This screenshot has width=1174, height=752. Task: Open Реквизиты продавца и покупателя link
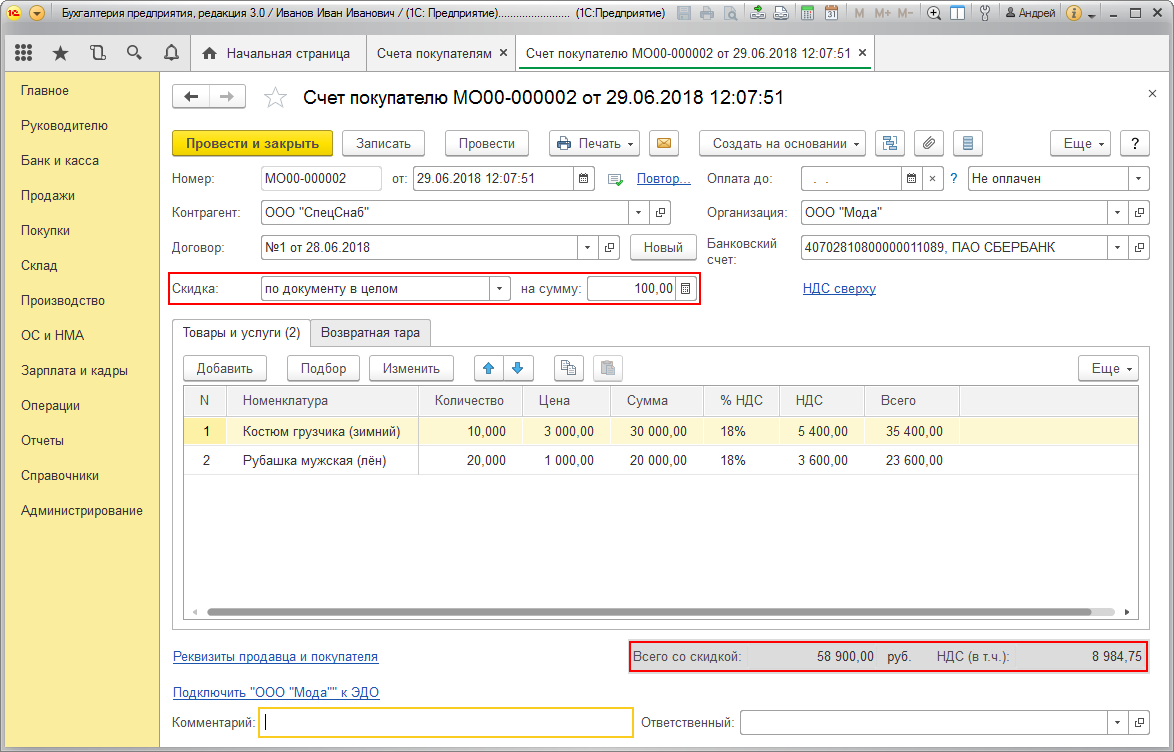click(x=276, y=657)
